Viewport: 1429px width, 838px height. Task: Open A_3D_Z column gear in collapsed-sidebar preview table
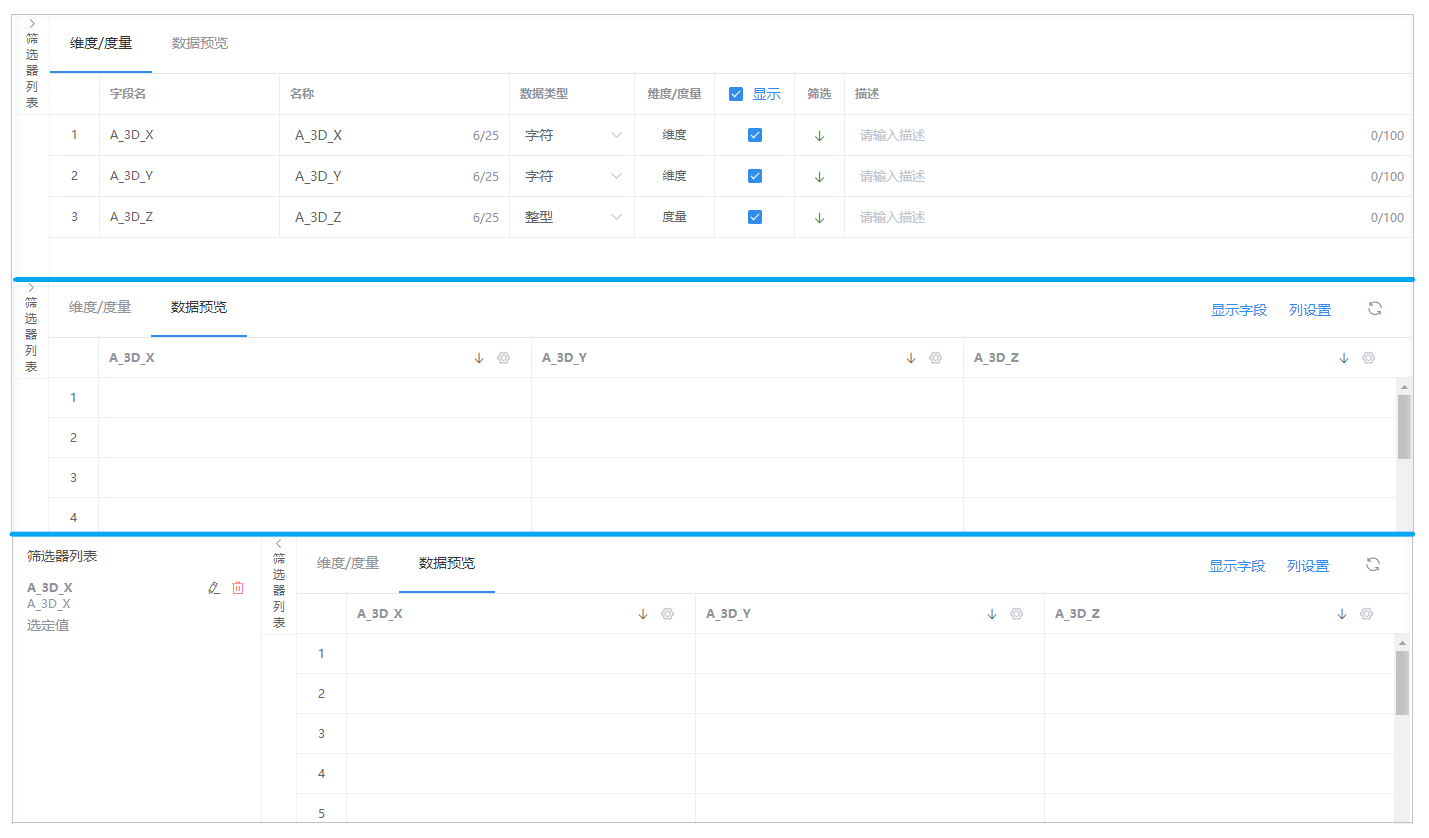pos(1368,358)
